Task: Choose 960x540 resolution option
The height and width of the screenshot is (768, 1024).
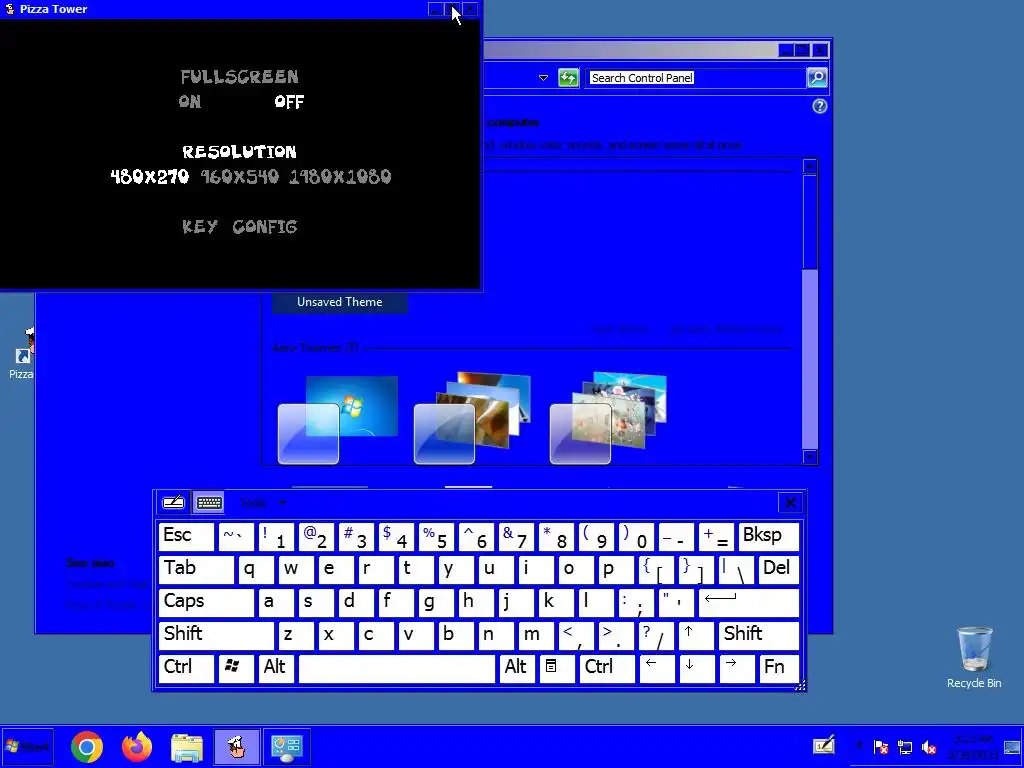Action: coord(240,176)
